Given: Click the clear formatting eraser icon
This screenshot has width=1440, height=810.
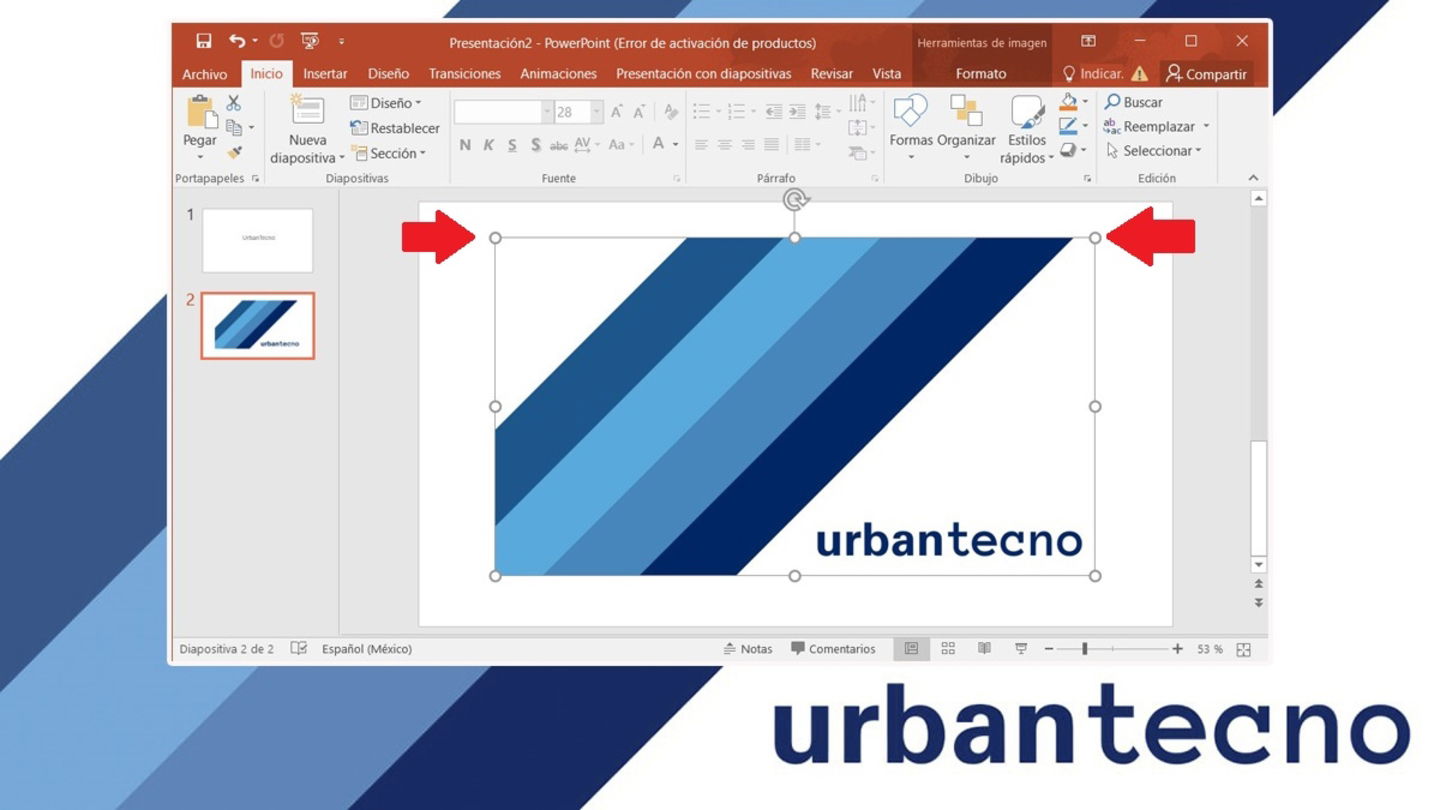Looking at the screenshot, I should 670,112.
